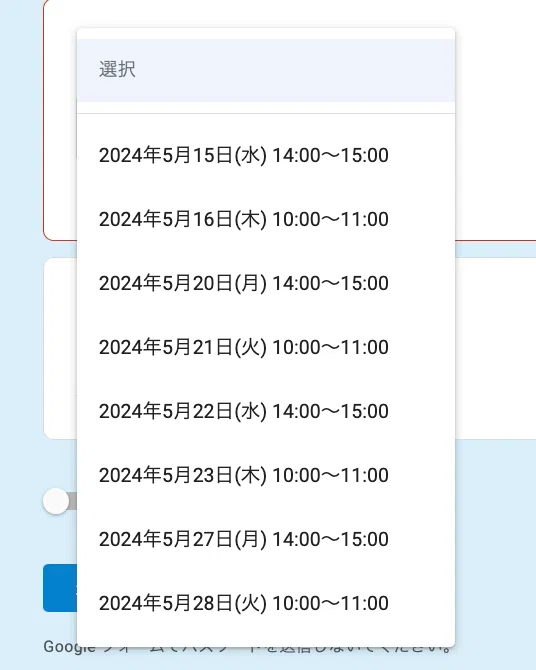
Task: Pick the 5月16日(木) 10:00〜11:00 option
Action: tap(266, 219)
